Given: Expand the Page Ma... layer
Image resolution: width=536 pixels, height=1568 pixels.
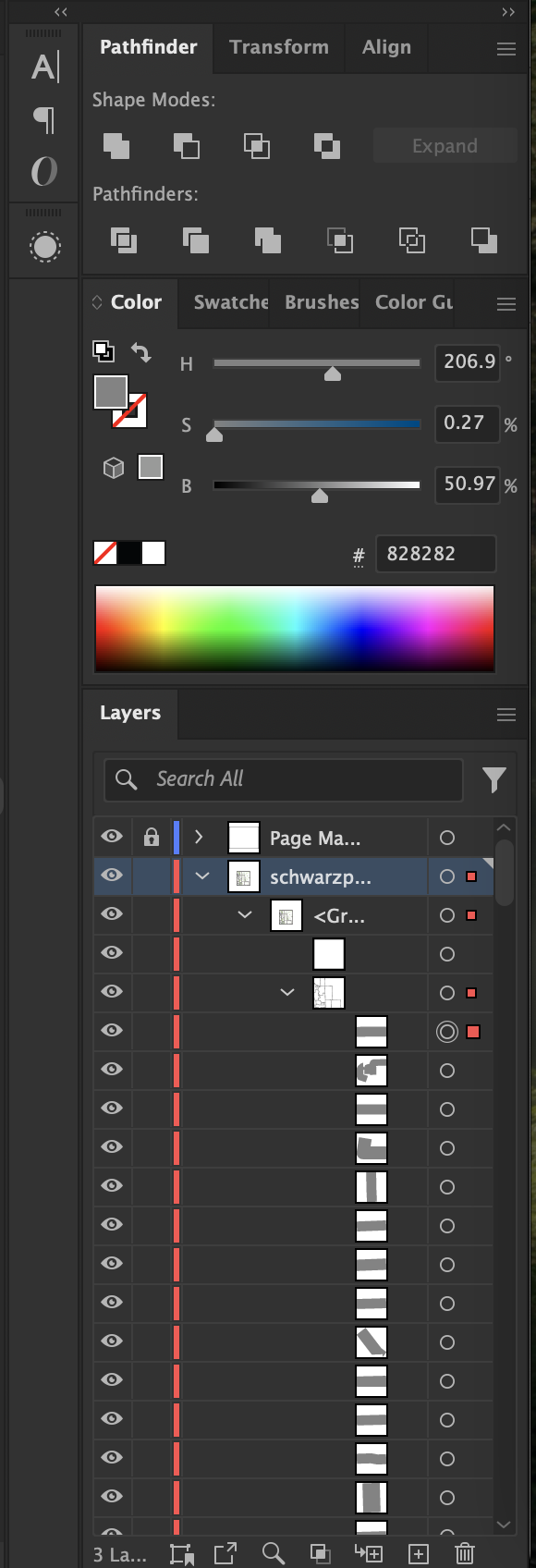Looking at the screenshot, I should click(x=199, y=838).
